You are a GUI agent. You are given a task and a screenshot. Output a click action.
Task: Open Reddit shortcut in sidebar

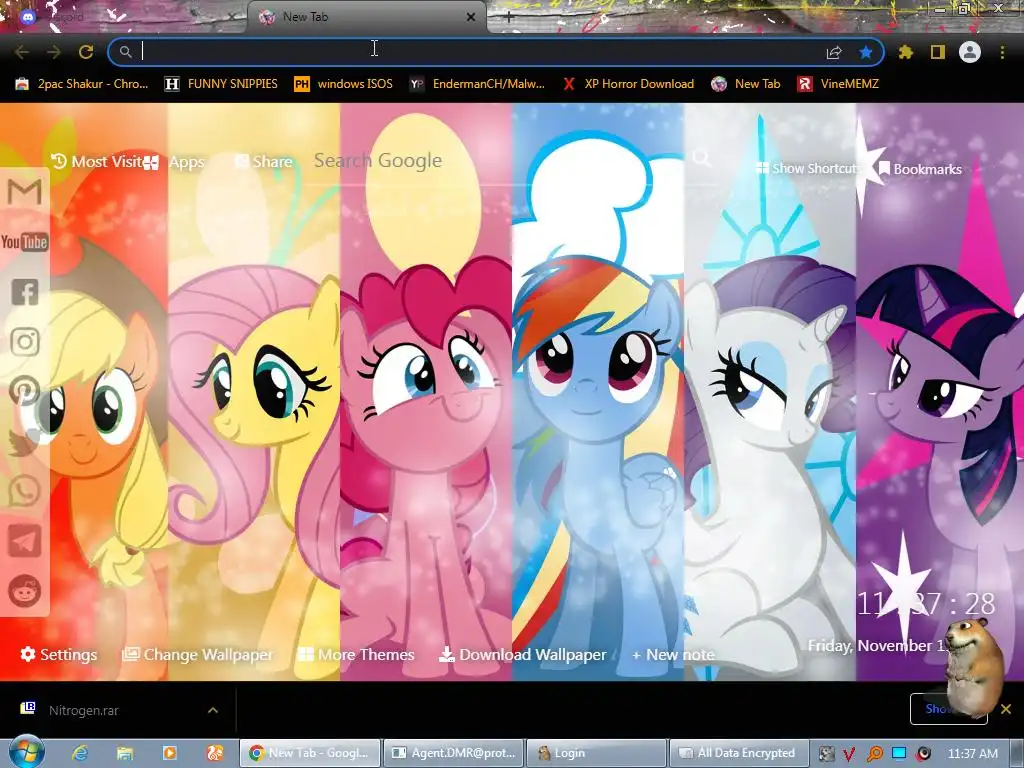pyautogui.click(x=25, y=592)
